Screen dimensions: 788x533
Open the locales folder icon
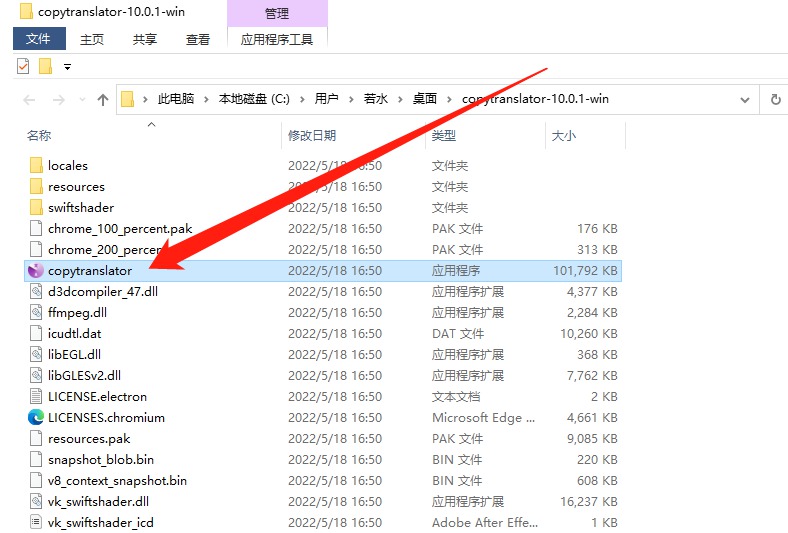coord(36,165)
